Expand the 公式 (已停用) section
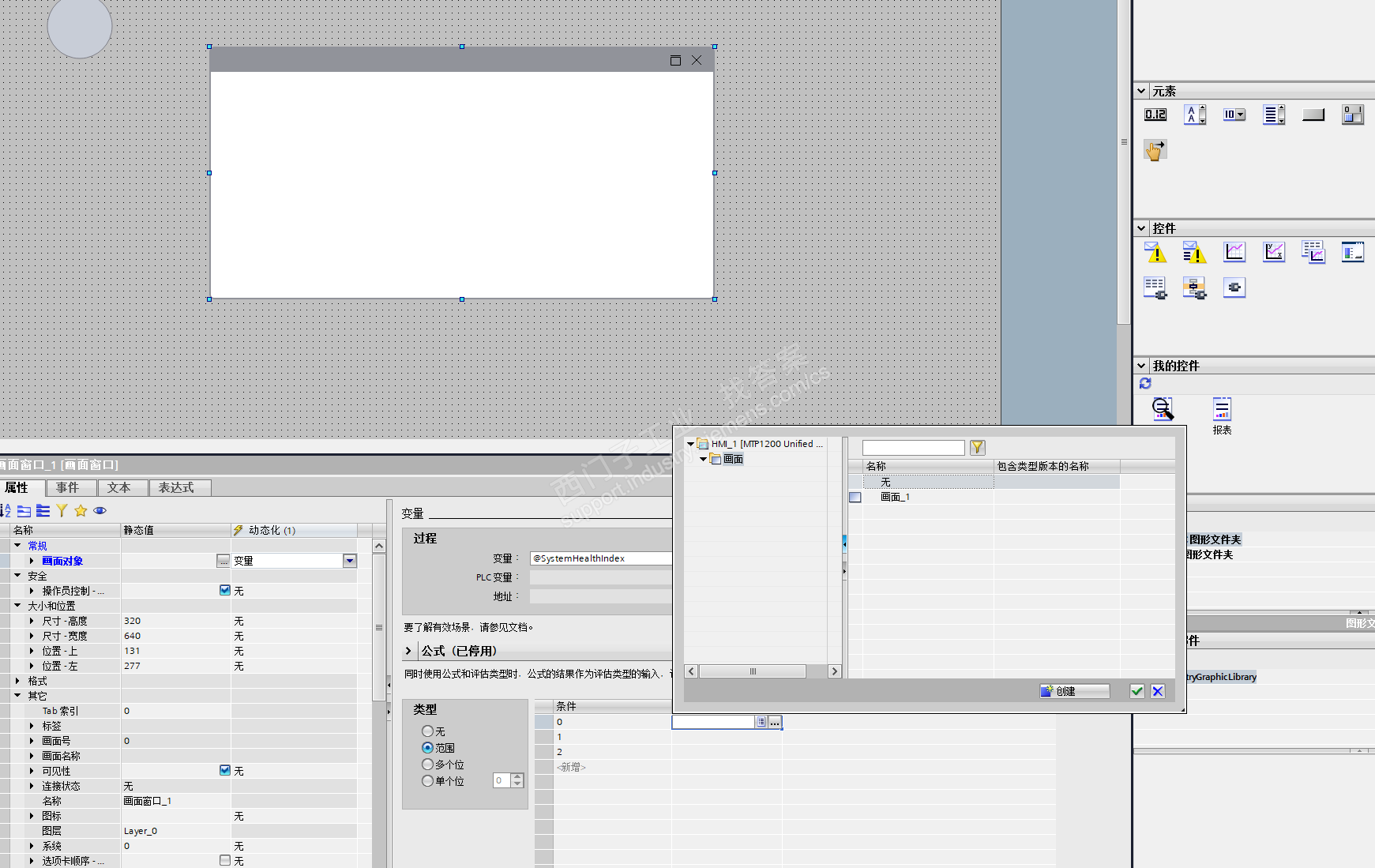1375x868 pixels. [x=408, y=651]
